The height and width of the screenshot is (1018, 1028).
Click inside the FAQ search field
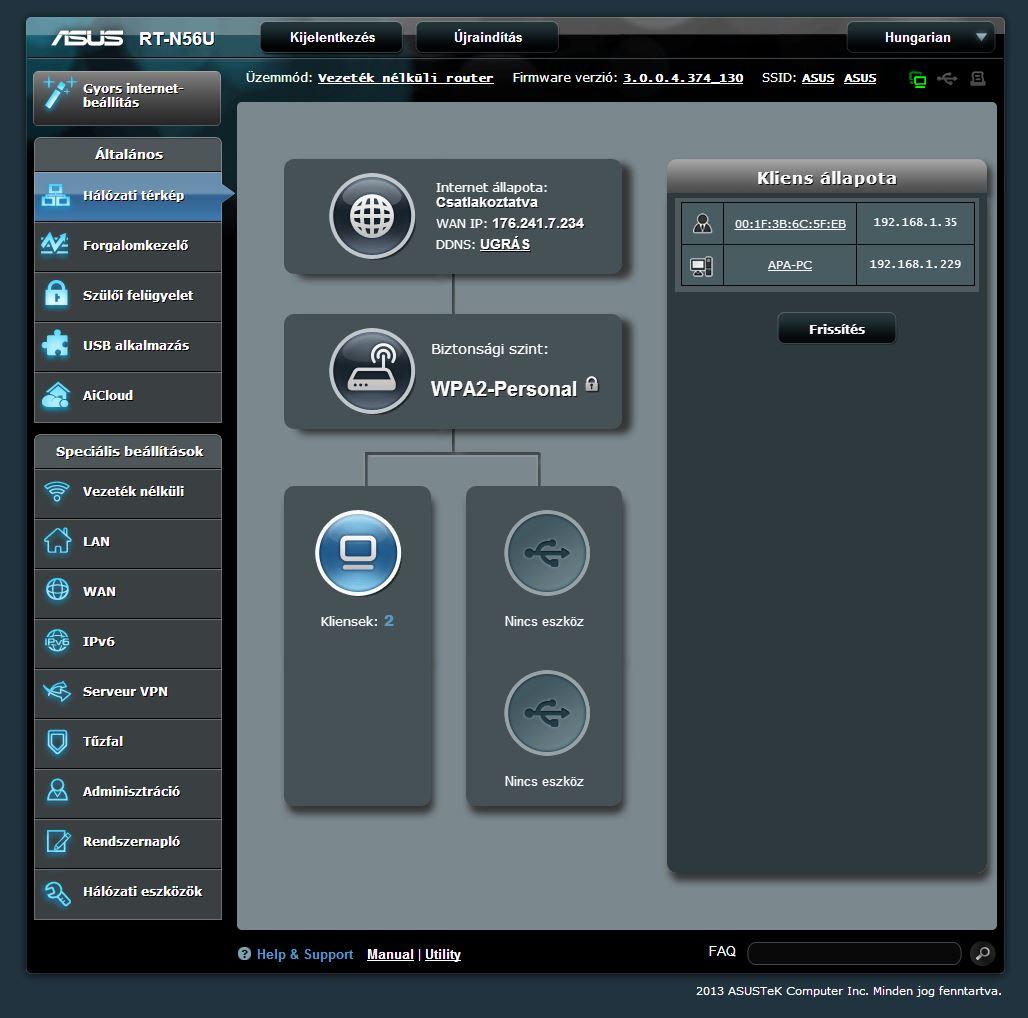coord(854,953)
